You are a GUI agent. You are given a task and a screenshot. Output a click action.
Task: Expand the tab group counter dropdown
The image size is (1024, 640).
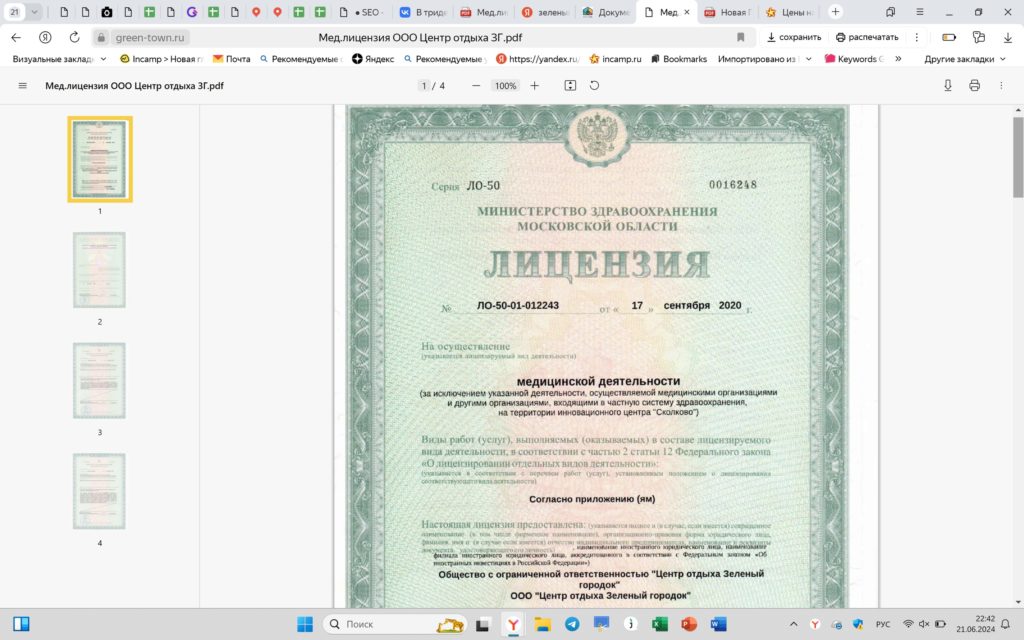(x=36, y=12)
